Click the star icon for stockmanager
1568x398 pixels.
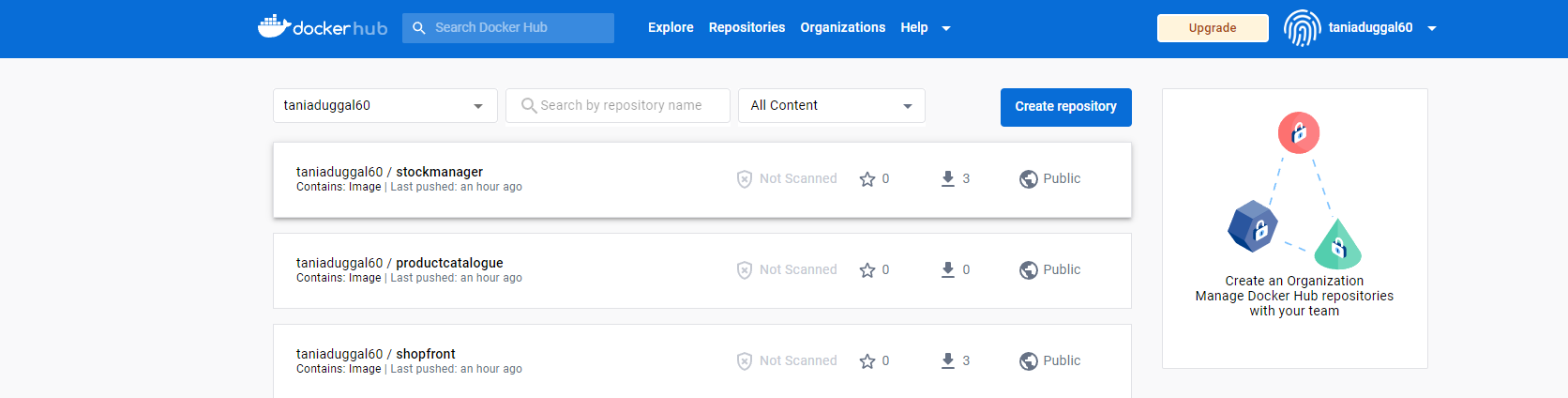tap(867, 179)
